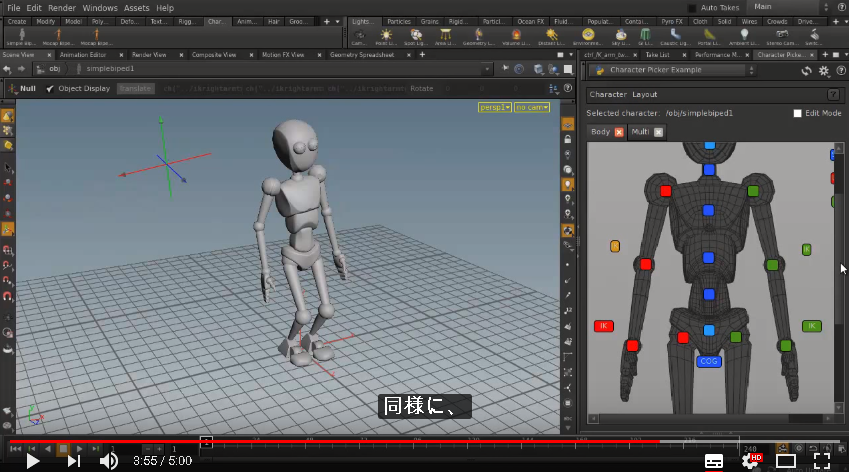This screenshot has height=472, width=849.
Task: Add a Stereo Camera from the shelf
Action: (782, 37)
